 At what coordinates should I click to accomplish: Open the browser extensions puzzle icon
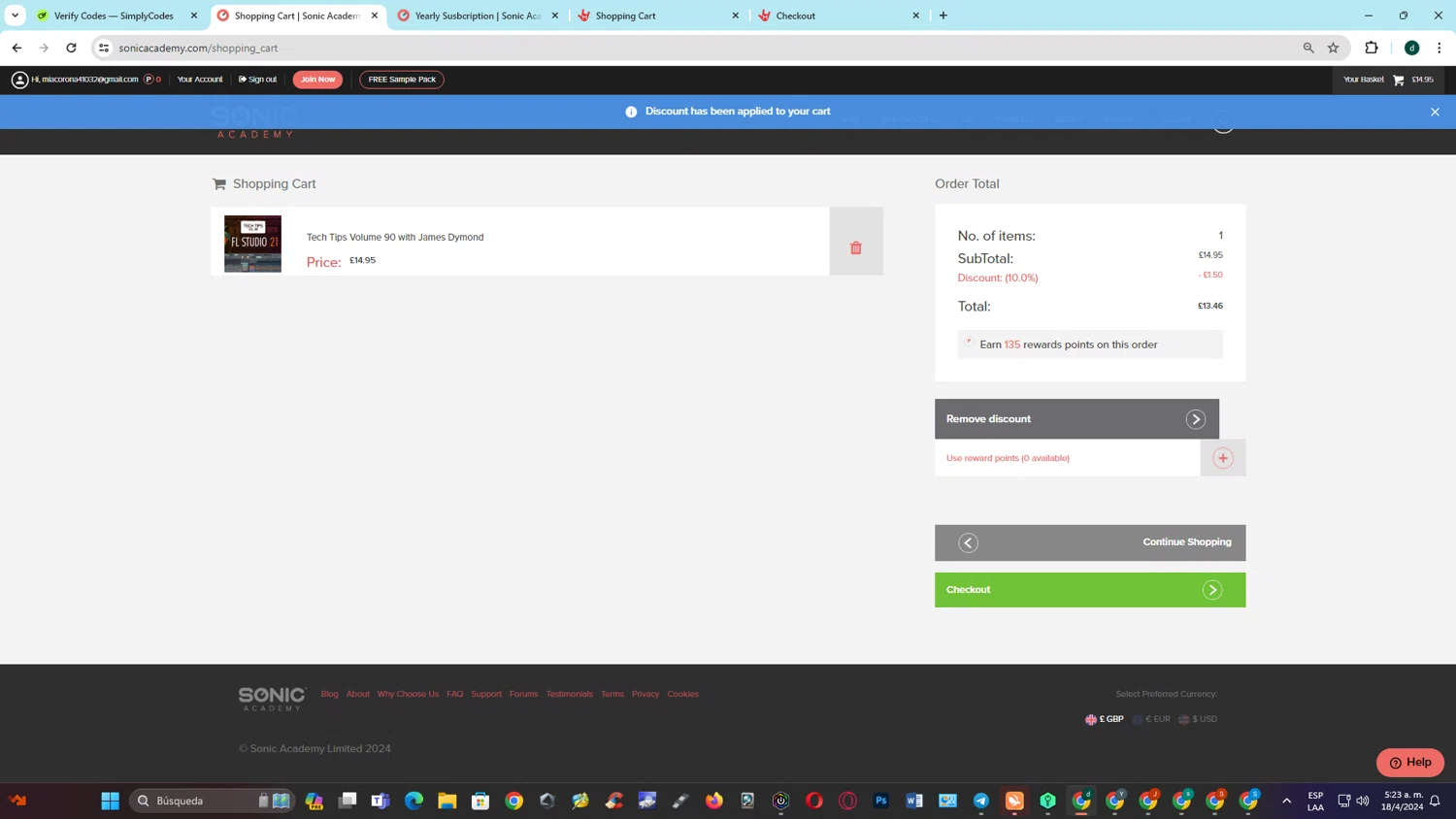(1372, 48)
